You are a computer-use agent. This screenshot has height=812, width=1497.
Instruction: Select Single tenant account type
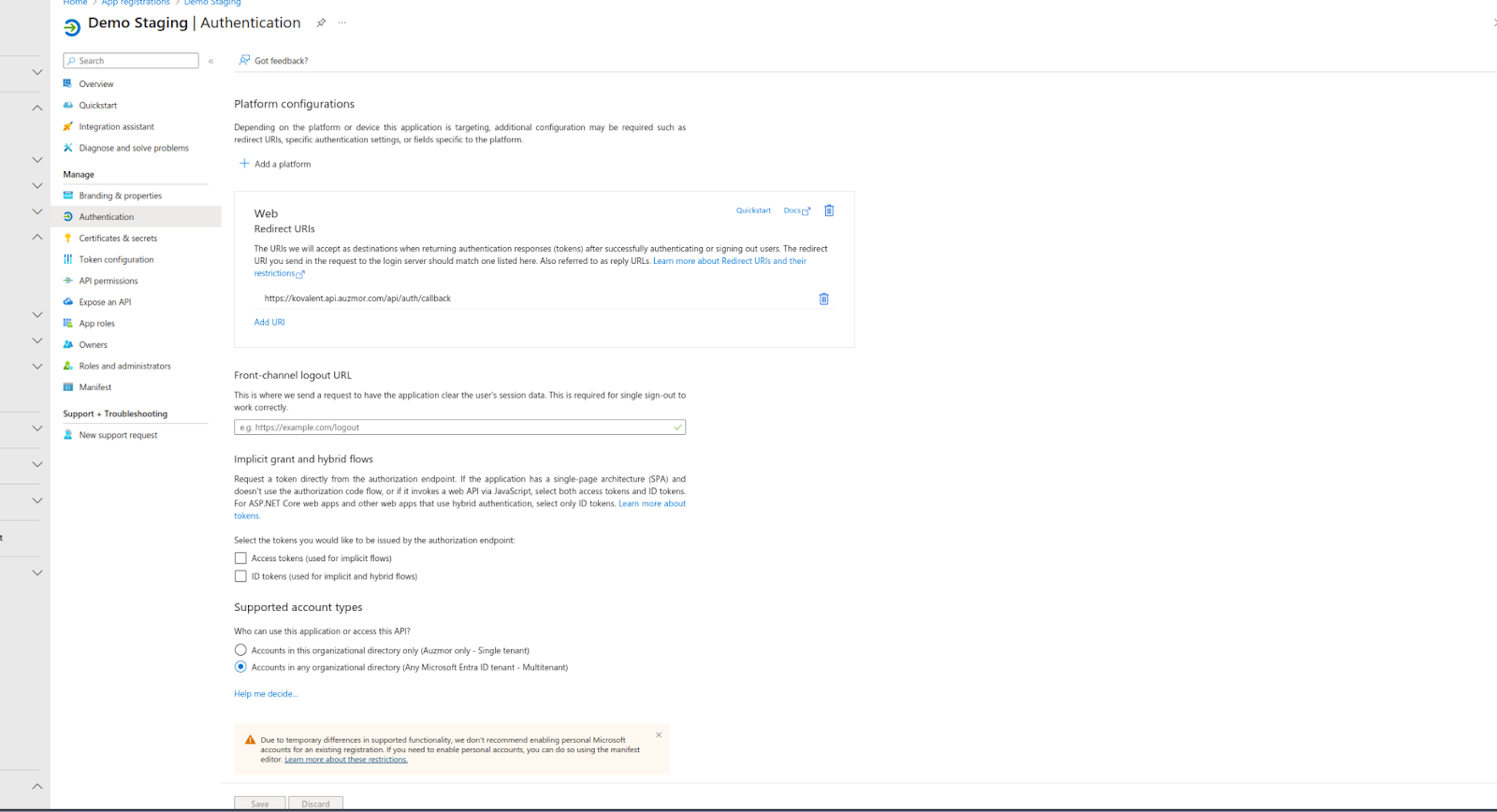(x=240, y=650)
